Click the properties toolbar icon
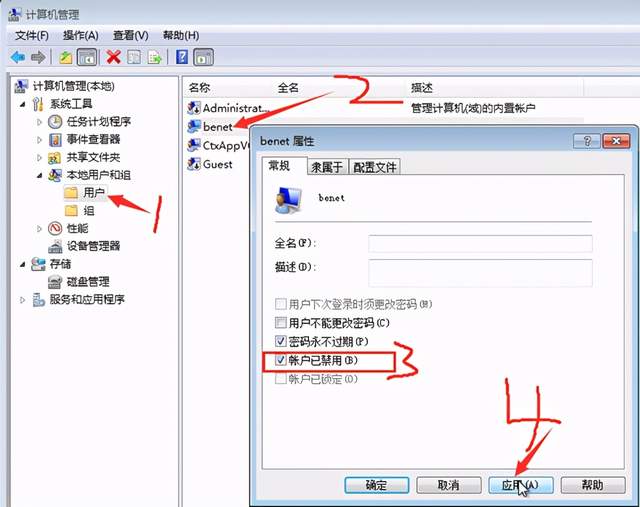This screenshot has height=507, width=640. [x=134, y=58]
